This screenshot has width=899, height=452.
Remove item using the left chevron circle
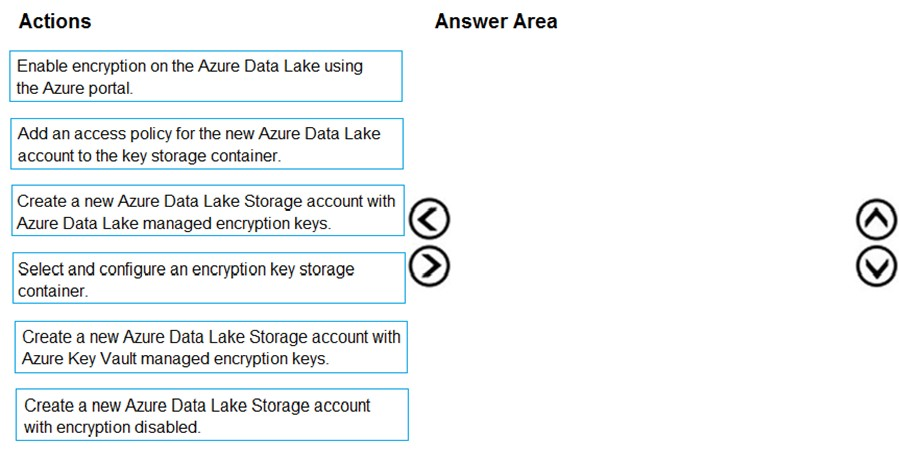[429, 219]
